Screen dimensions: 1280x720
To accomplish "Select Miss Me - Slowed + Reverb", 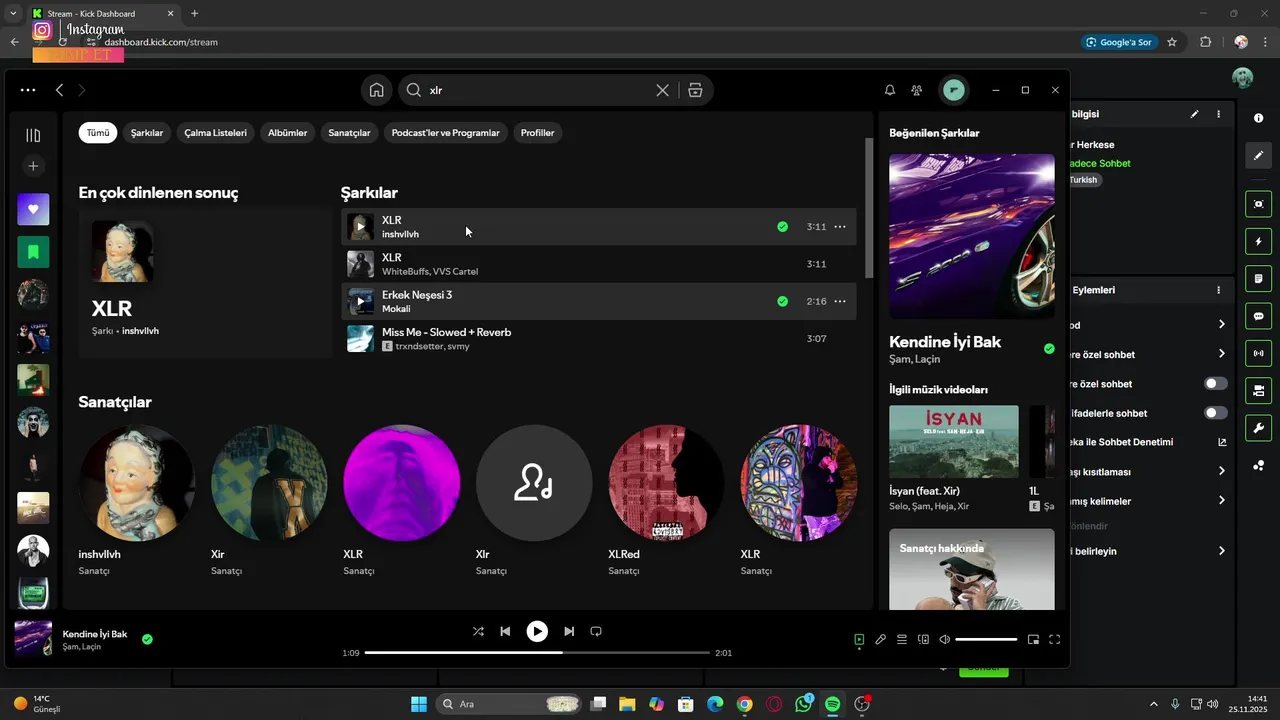I will tap(598, 339).
